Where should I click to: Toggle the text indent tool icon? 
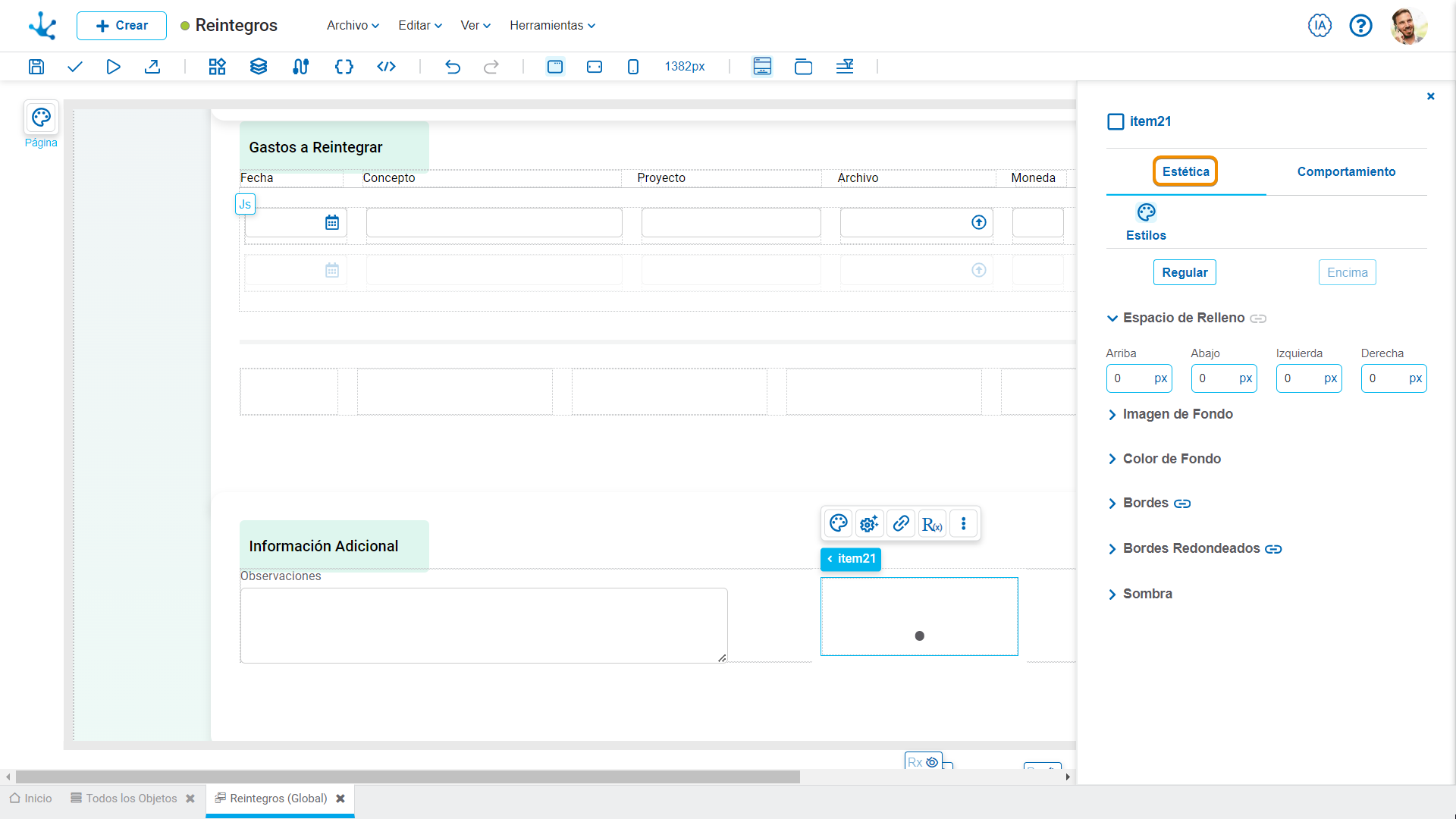point(845,67)
